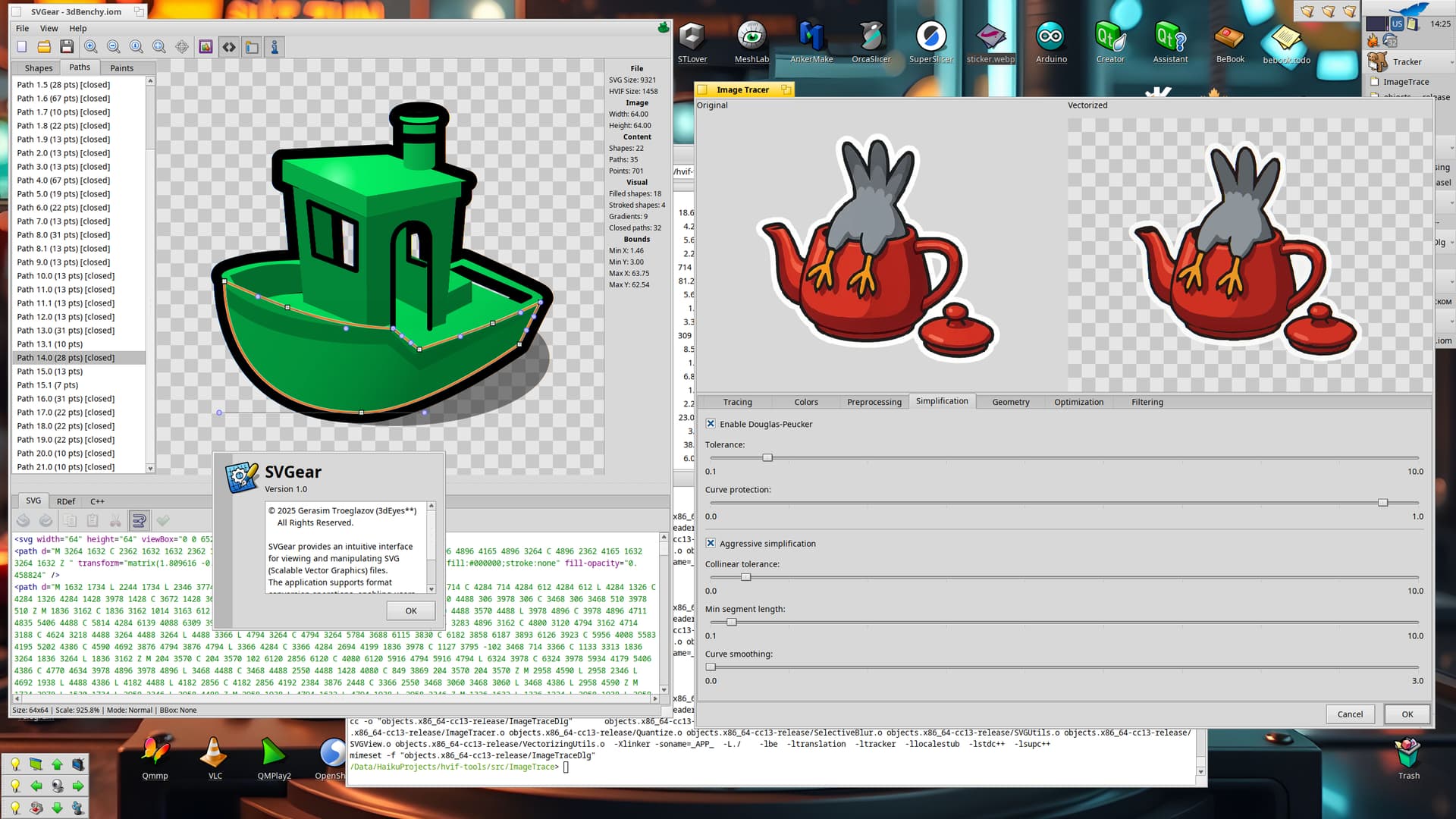Click Cancel in the Image Tracer dialog
Image resolution: width=1456 pixels, height=819 pixels.
click(x=1349, y=714)
